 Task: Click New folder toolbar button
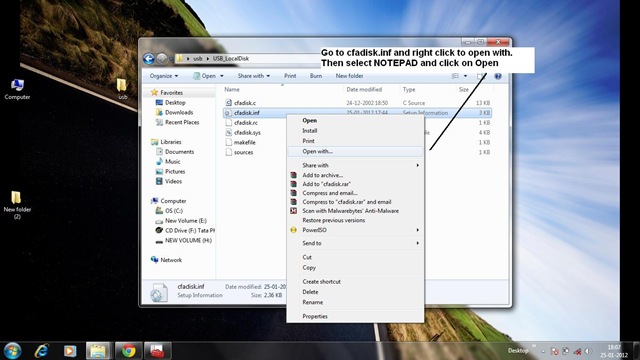point(349,76)
